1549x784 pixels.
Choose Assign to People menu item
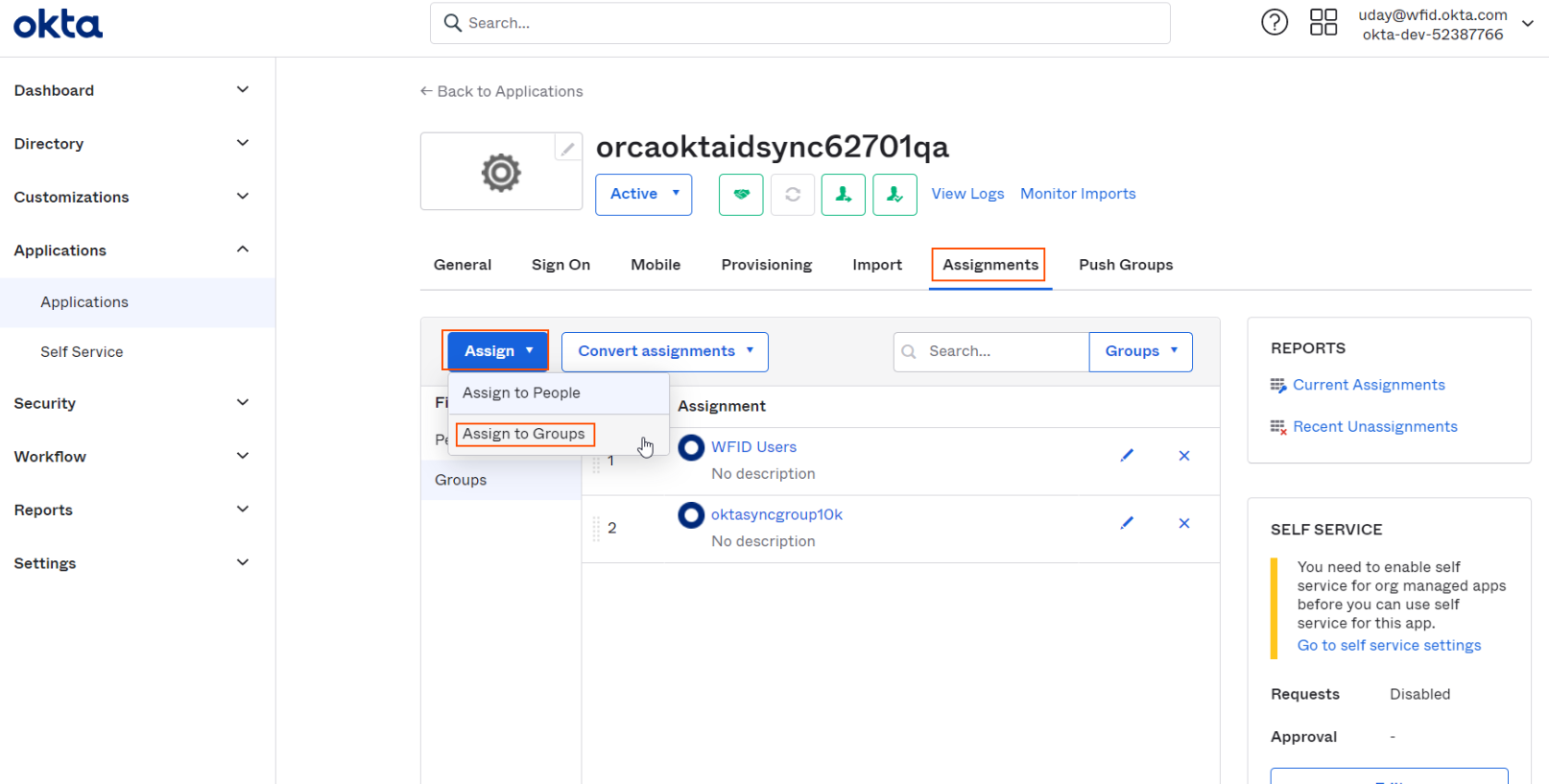[559, 393]
